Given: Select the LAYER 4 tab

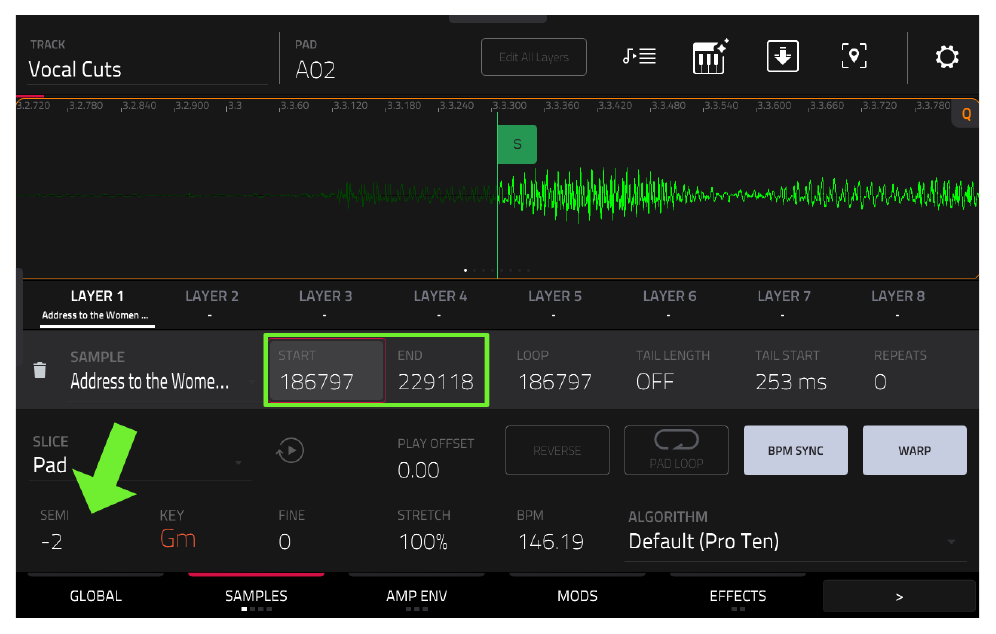Looking at the screenshot, I should tap(440, 305).
